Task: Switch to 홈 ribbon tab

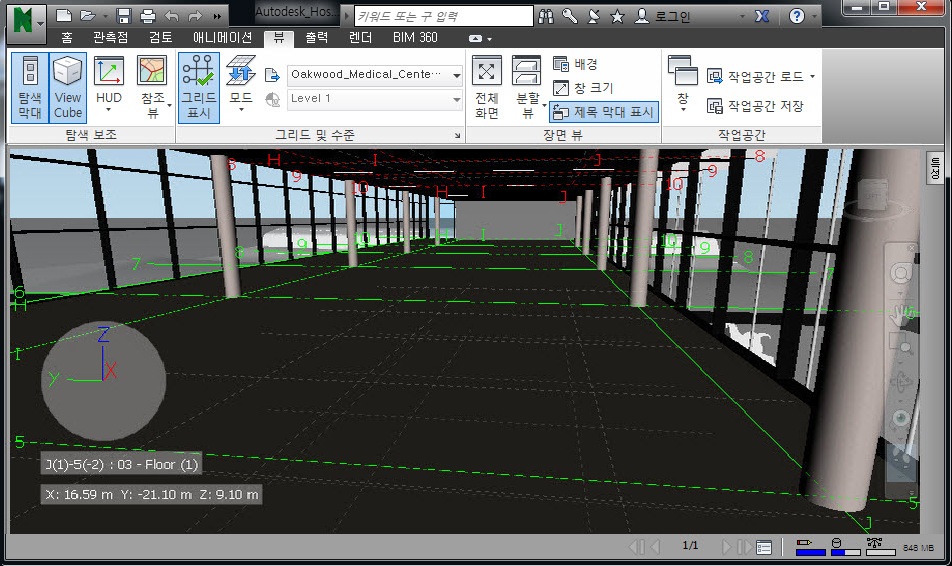Action: pyautogui.click(x=67, y=38)
